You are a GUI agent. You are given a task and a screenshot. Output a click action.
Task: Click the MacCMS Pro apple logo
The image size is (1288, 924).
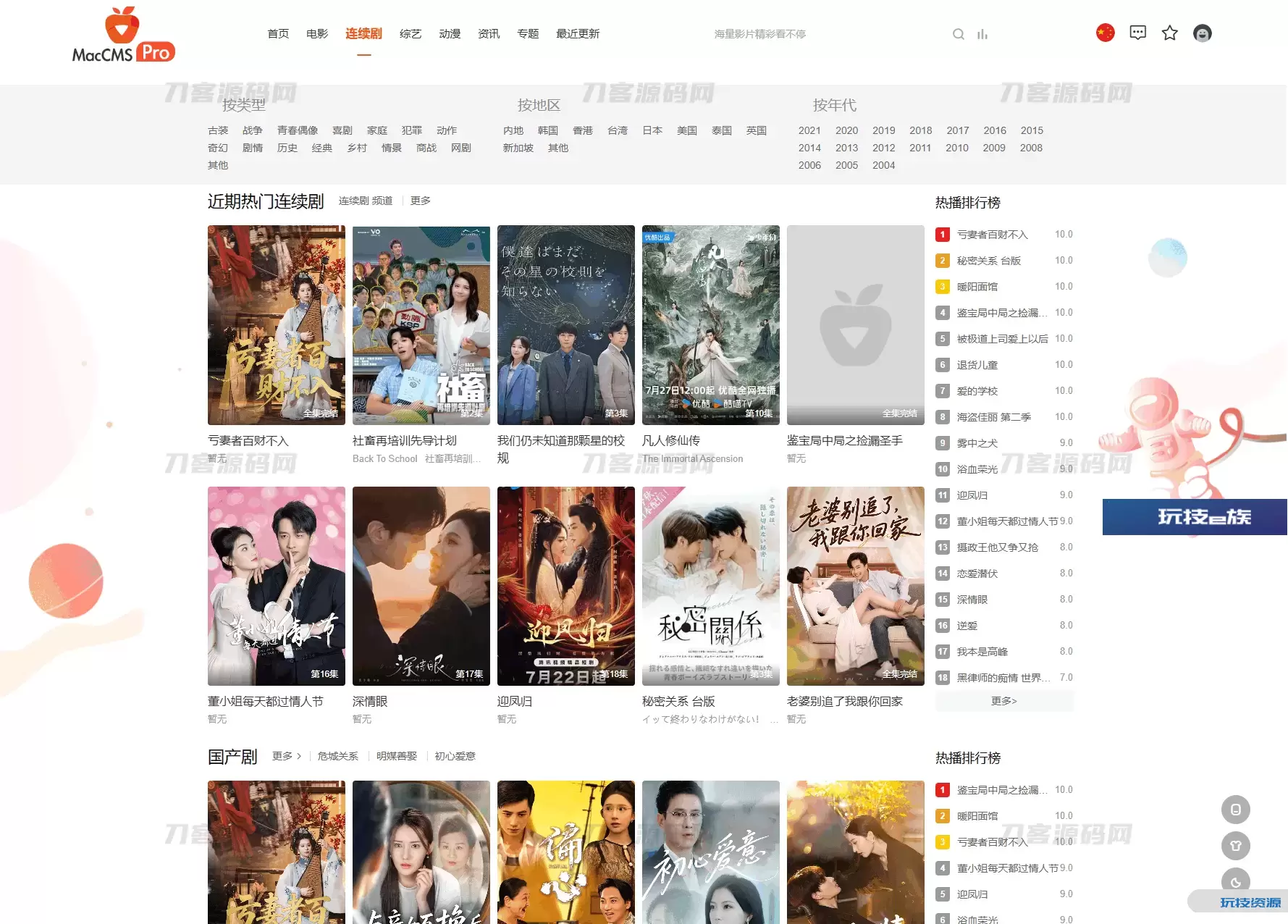click(123, 34)
